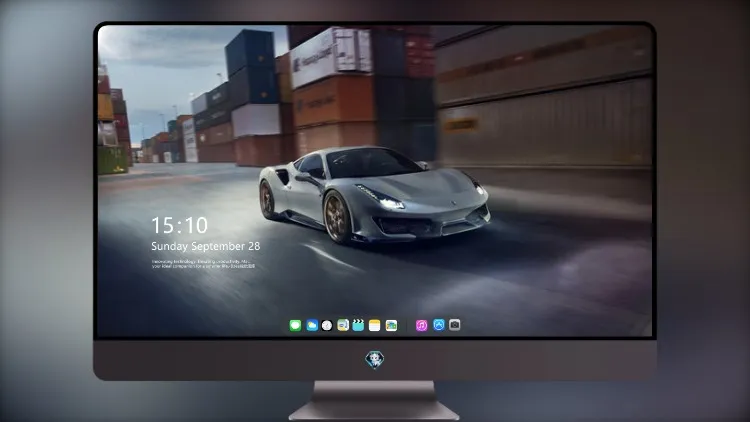Open the pink Music app in dock
Image resolution: width=750 pixels, height=422 pixels.
point(421,325)
